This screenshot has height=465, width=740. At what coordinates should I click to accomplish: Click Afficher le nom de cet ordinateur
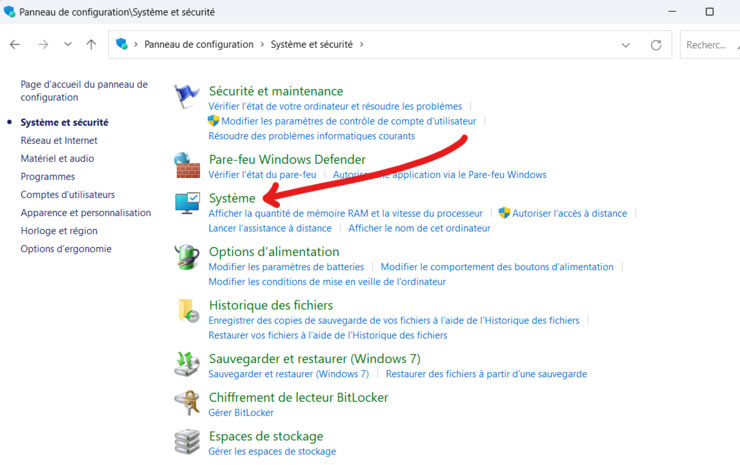(x=419, y=228)
